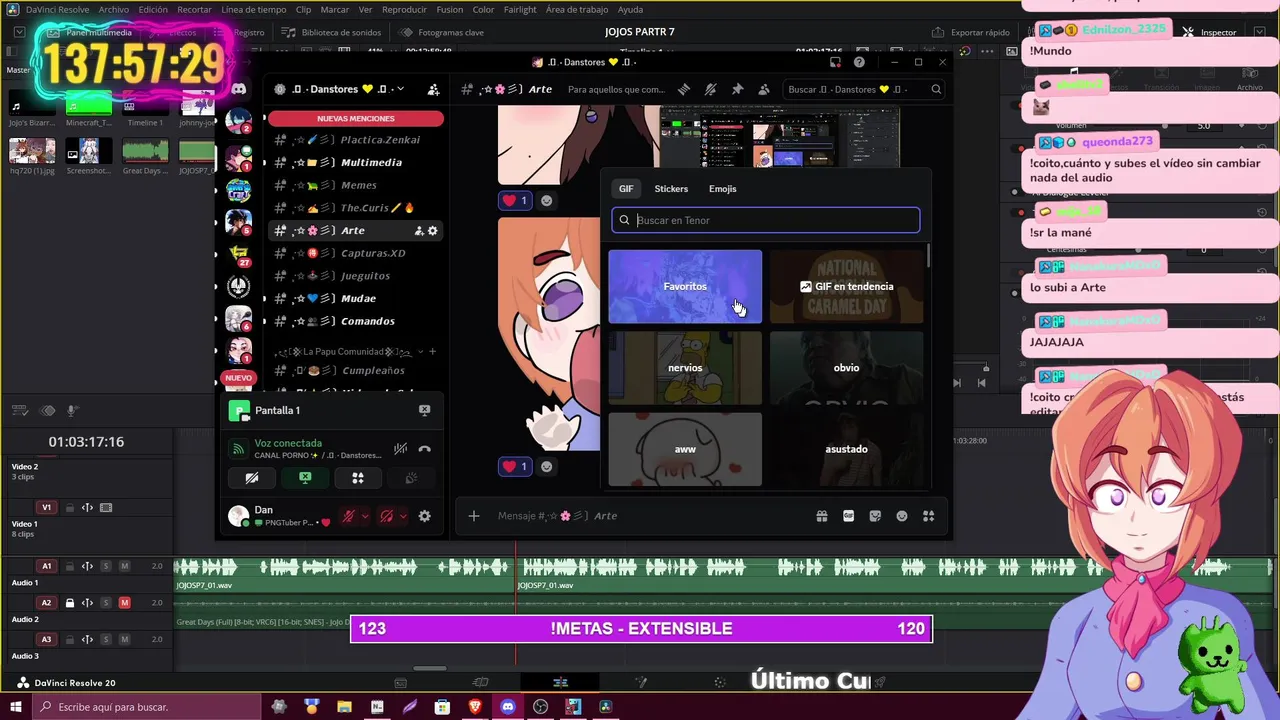
Task: Toggle lock on Audio 2 track A2
Action: tap(70, 603)
